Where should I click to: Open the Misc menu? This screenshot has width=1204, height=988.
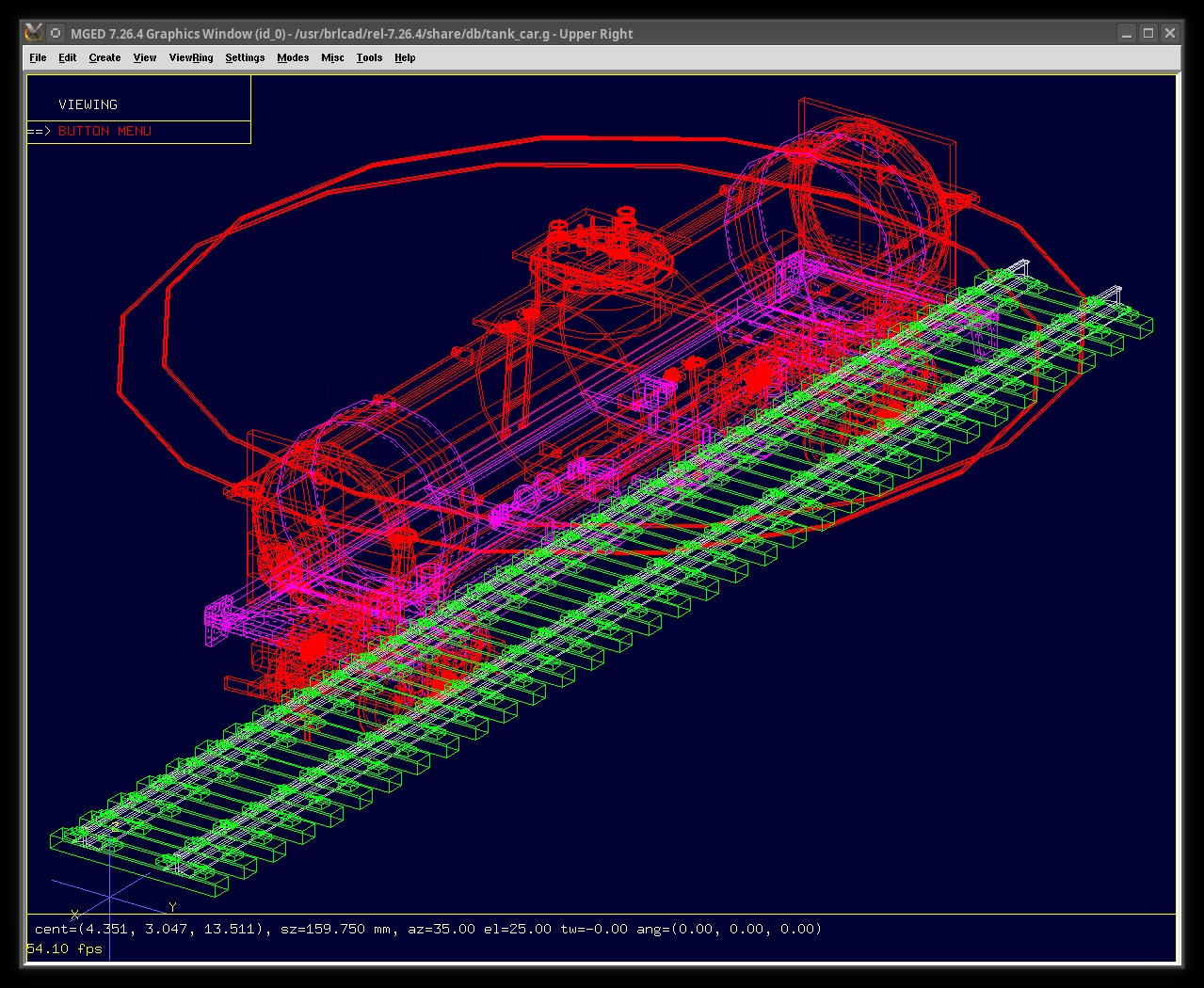coord(332,57)
